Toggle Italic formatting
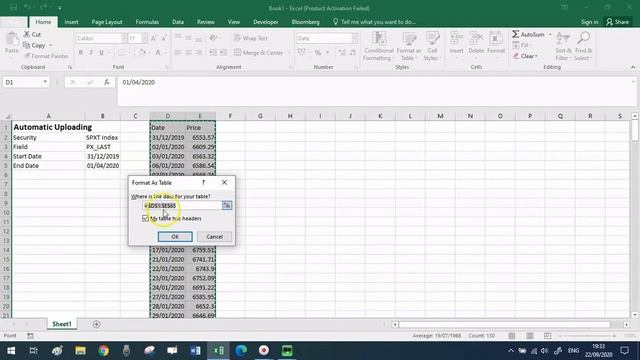The image size is (640, 360). pyautogui.click(x=91, y=53)
